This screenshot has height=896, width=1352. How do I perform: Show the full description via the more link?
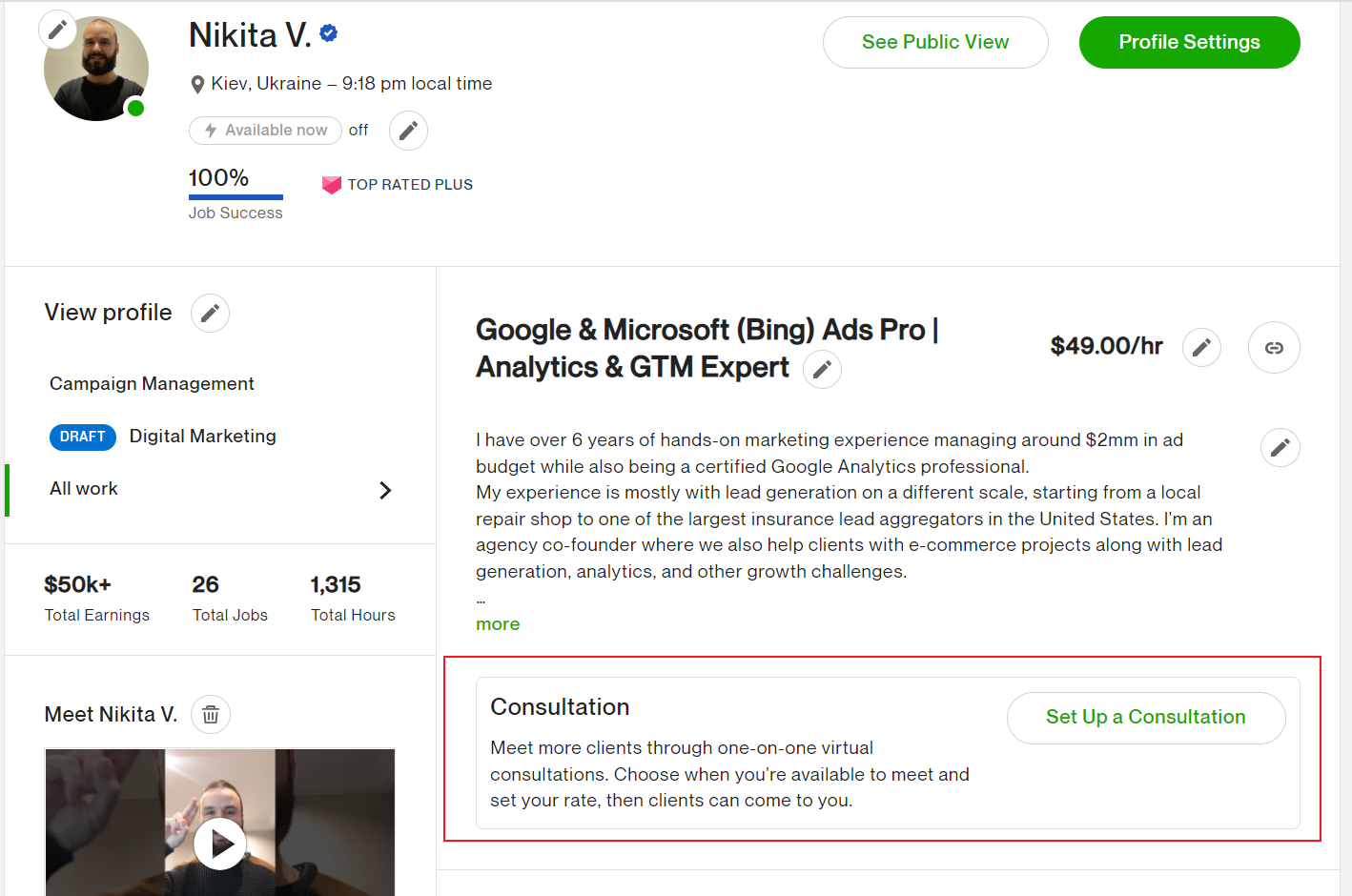point(497,623)
